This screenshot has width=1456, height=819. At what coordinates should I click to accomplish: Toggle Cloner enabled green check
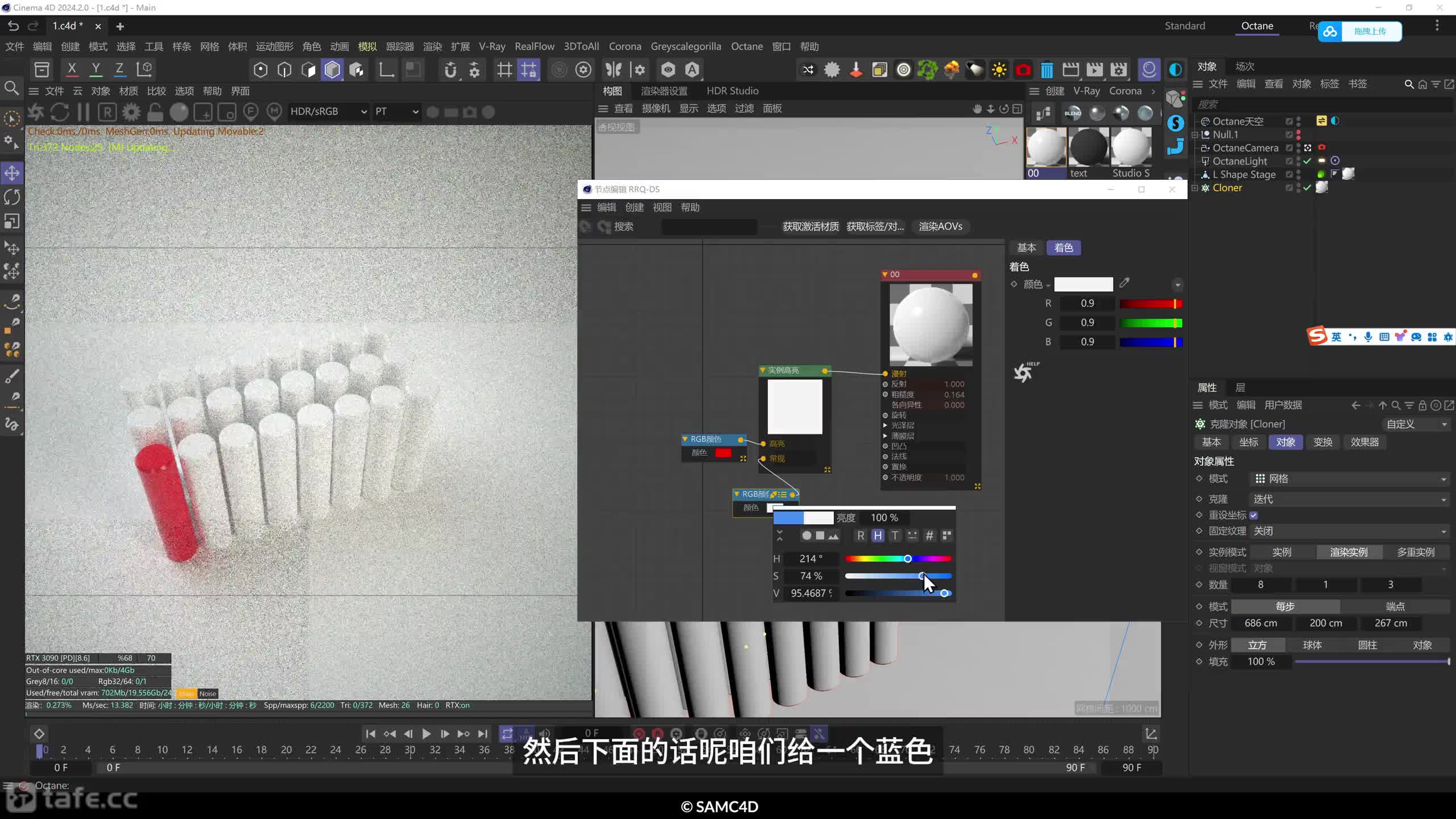(x=1308, y=188)
